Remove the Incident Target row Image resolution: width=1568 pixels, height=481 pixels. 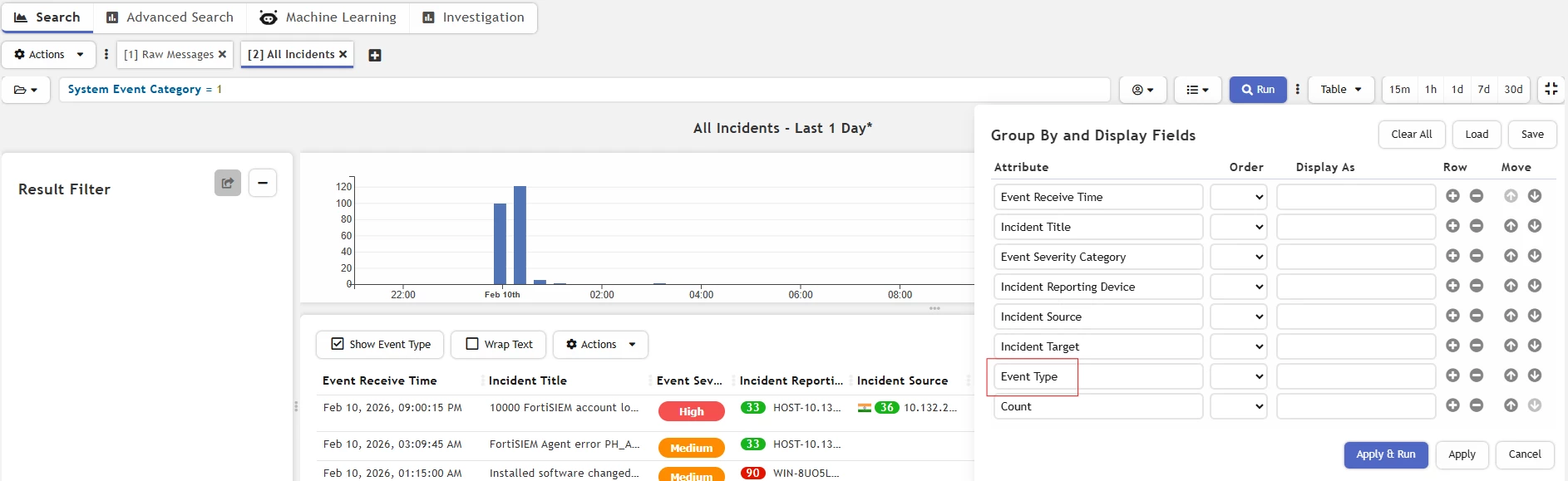click(x=1477, y=346)
